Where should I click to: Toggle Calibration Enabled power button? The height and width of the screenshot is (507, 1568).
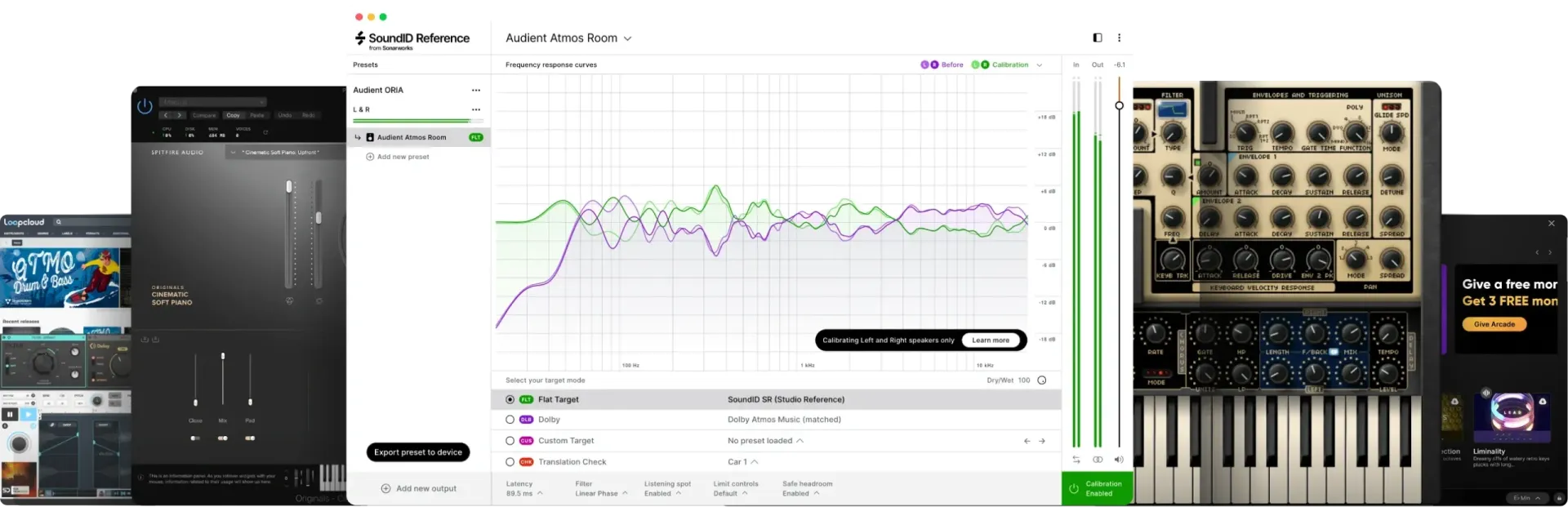[1074, 488]
